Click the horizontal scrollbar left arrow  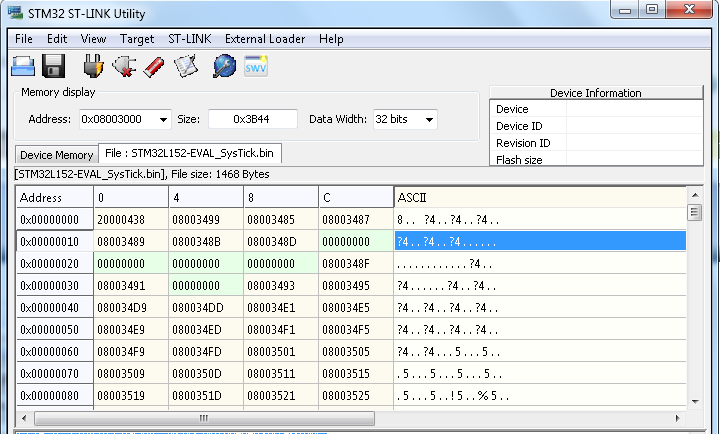coord(24,418)
